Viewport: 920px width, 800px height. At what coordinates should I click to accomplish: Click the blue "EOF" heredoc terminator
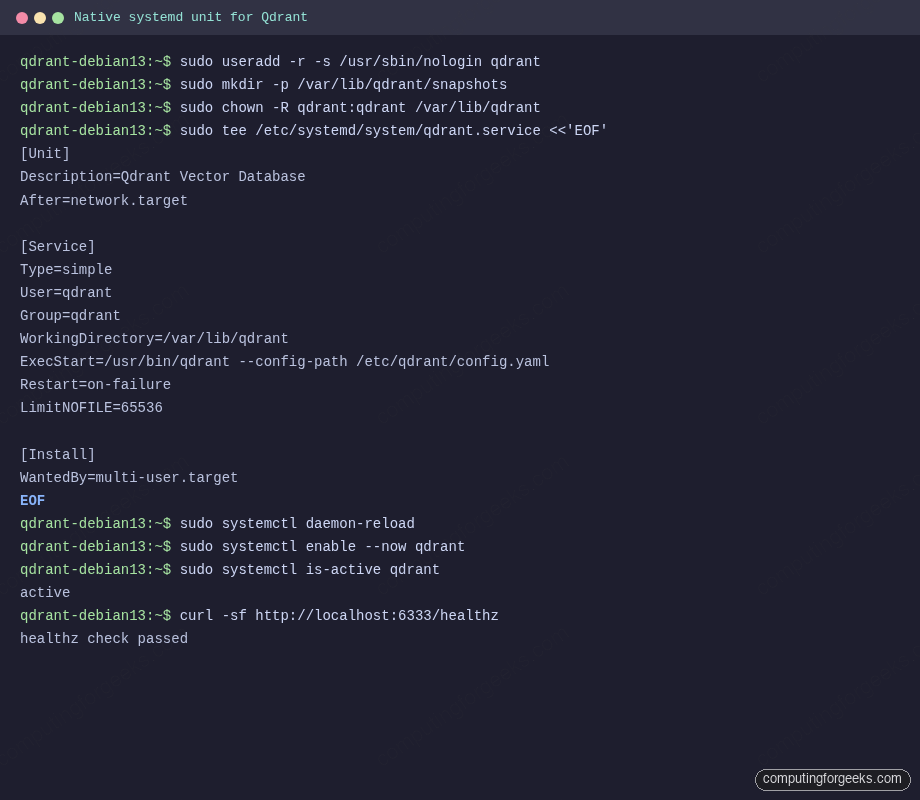coord(32,500)
